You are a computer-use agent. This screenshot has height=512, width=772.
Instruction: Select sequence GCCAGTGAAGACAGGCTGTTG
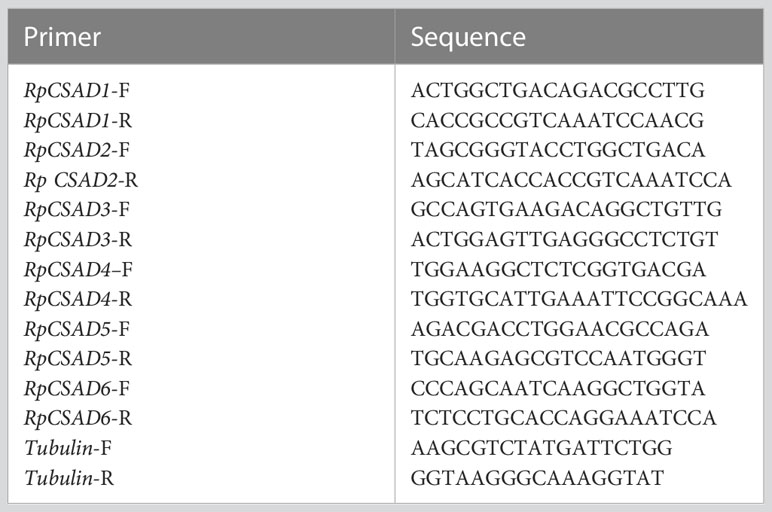click(566, 210)
